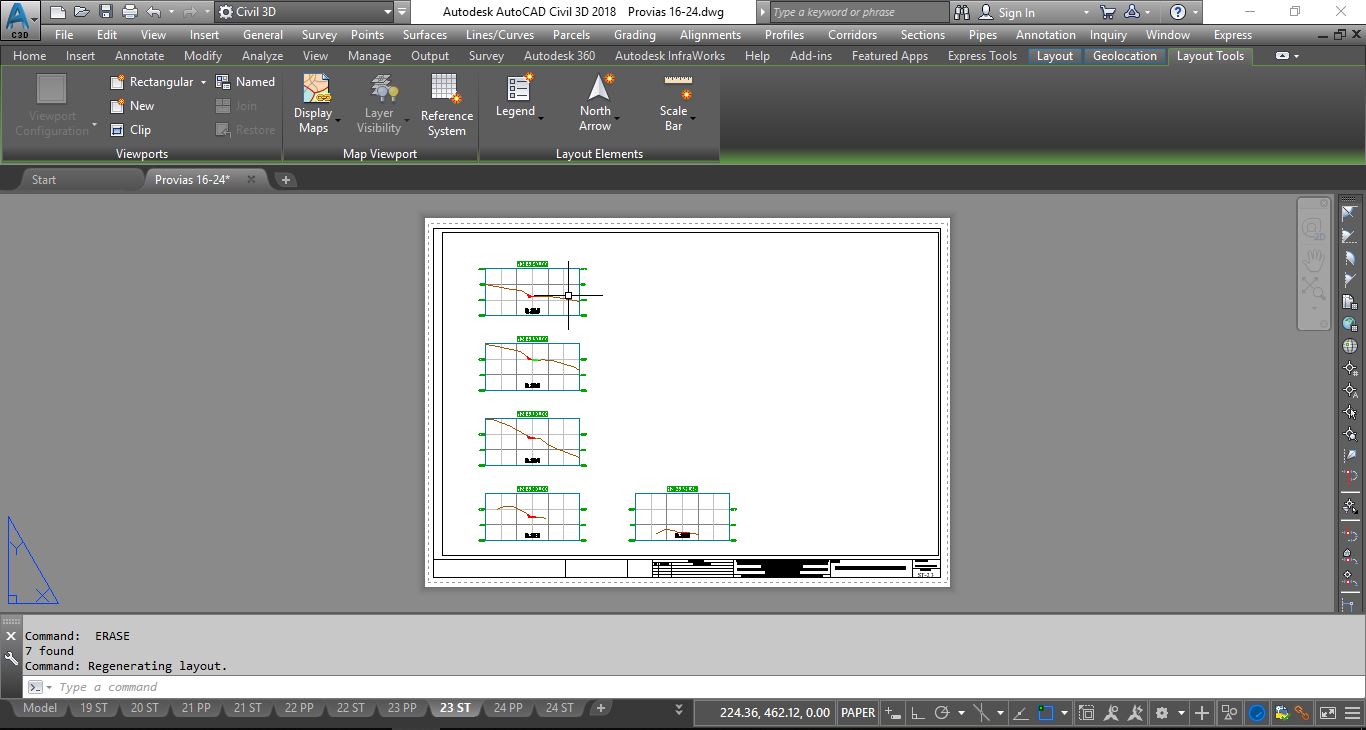Click the Autodesk Exchange Apps cart icon
This screenshot has height=730, width=1366.
(x=1107, y=12)
